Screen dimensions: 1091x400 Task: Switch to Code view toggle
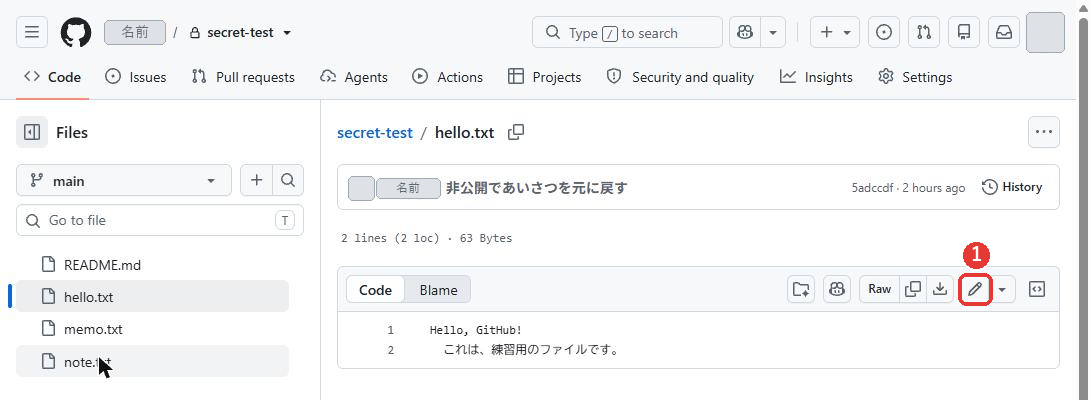coord(376,289)
